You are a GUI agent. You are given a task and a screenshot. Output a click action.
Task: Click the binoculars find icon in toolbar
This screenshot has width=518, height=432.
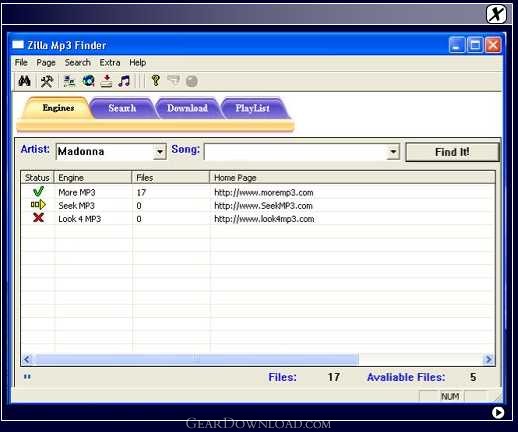pos(24,81)
